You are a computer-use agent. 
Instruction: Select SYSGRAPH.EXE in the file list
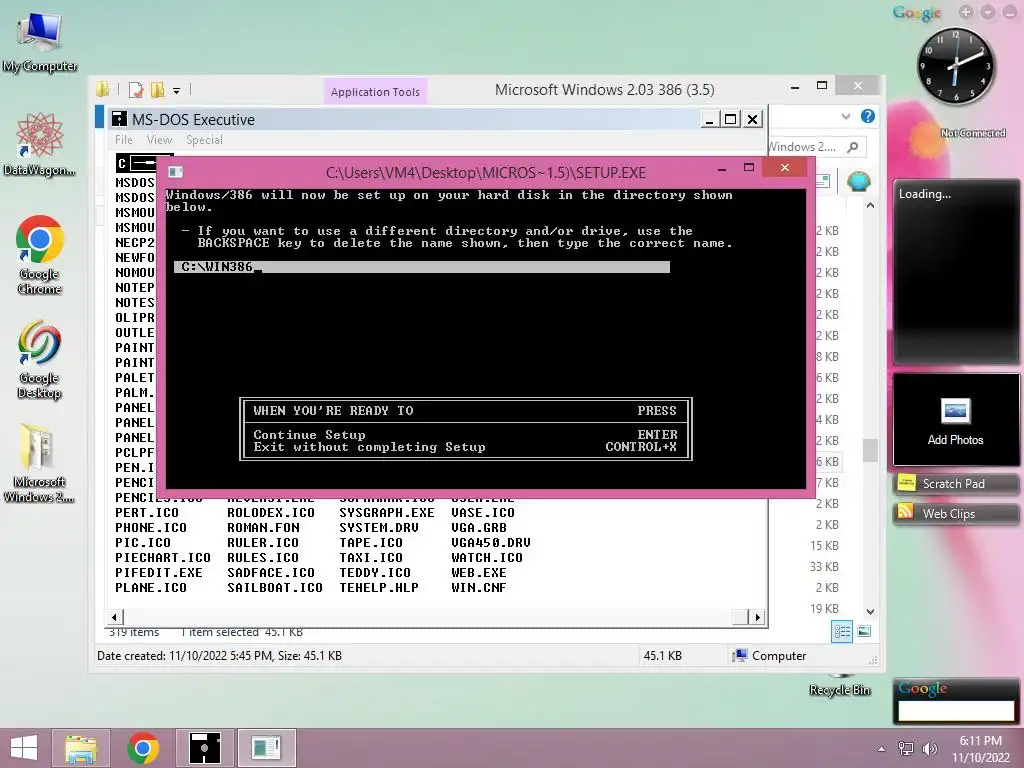pyautogui.click(x=387, y=513)
